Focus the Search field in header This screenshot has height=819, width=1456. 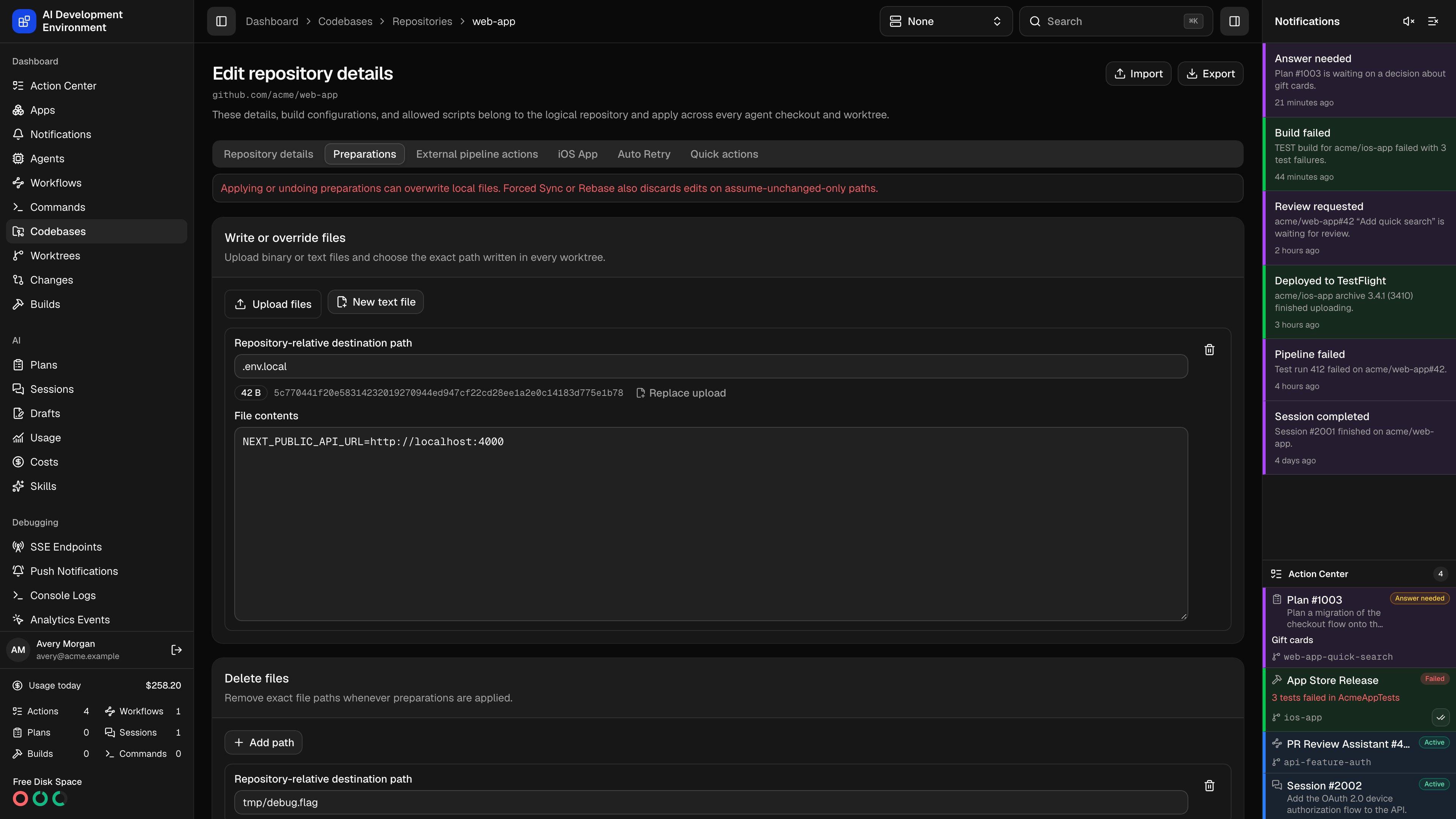point(1116,22)
